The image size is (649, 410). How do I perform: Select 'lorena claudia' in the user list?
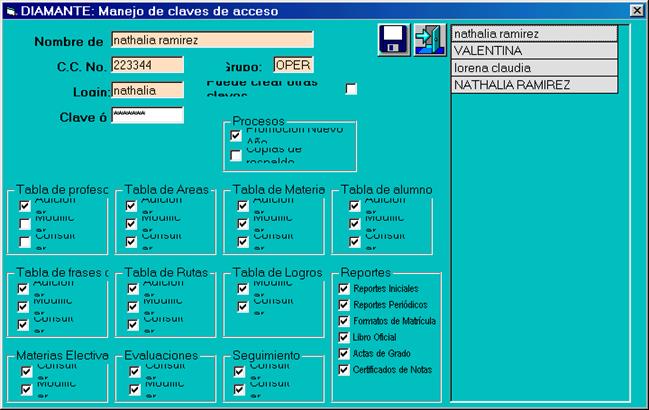534,68
